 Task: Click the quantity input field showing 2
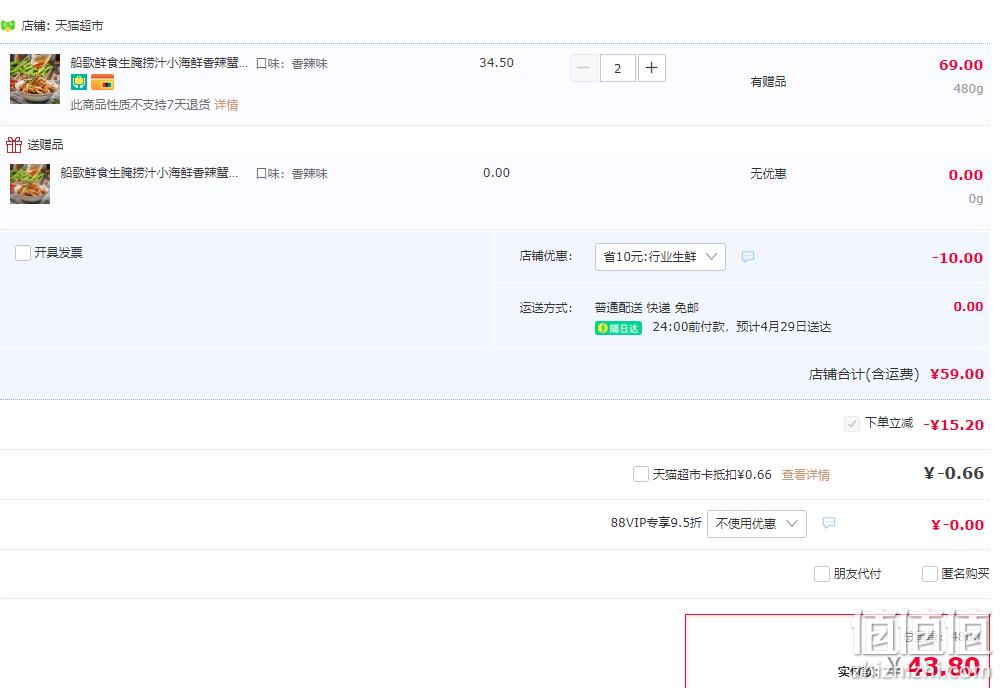(617, 68)
